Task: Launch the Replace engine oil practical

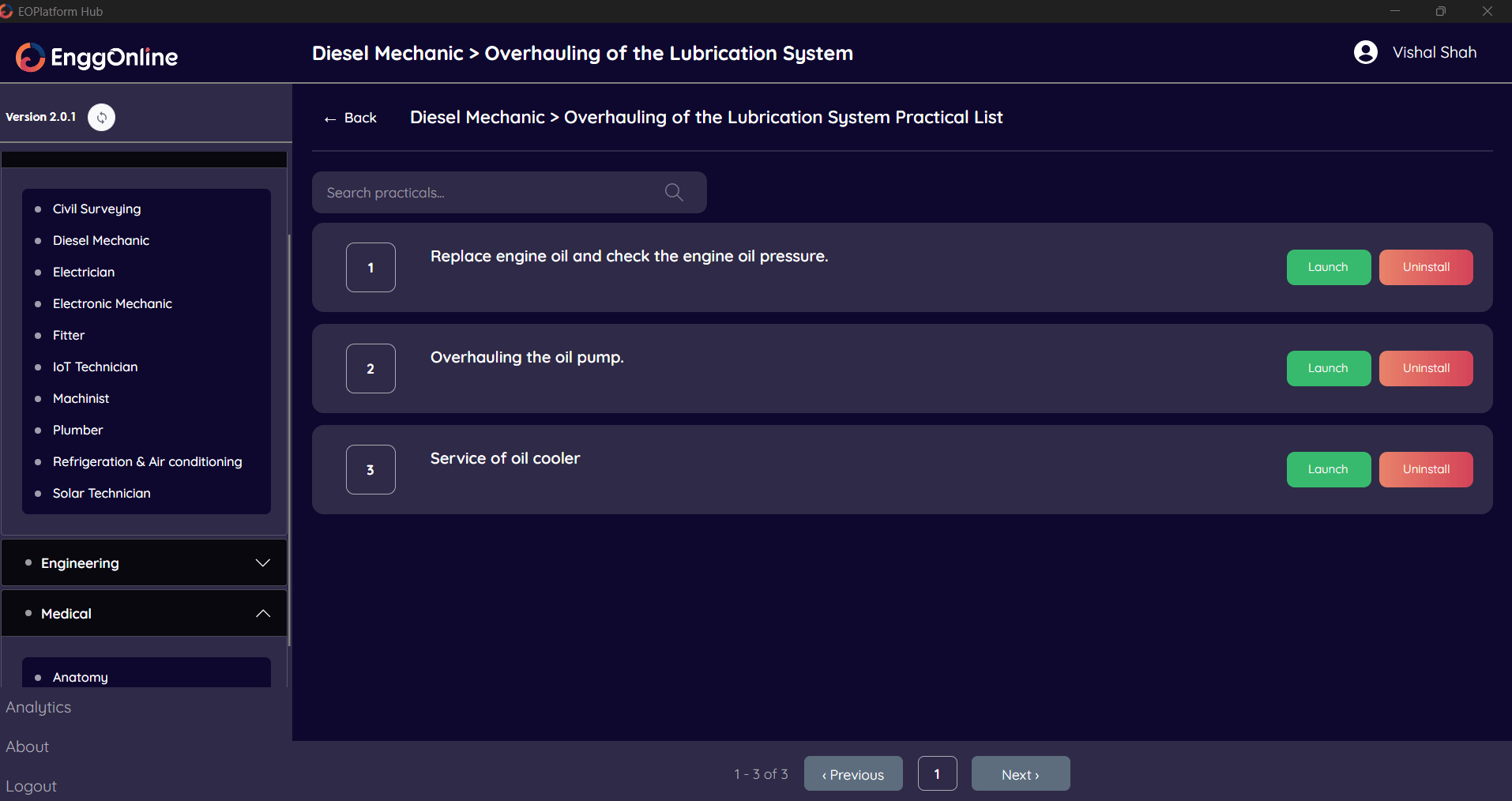Action: [x=1328, y=267]
